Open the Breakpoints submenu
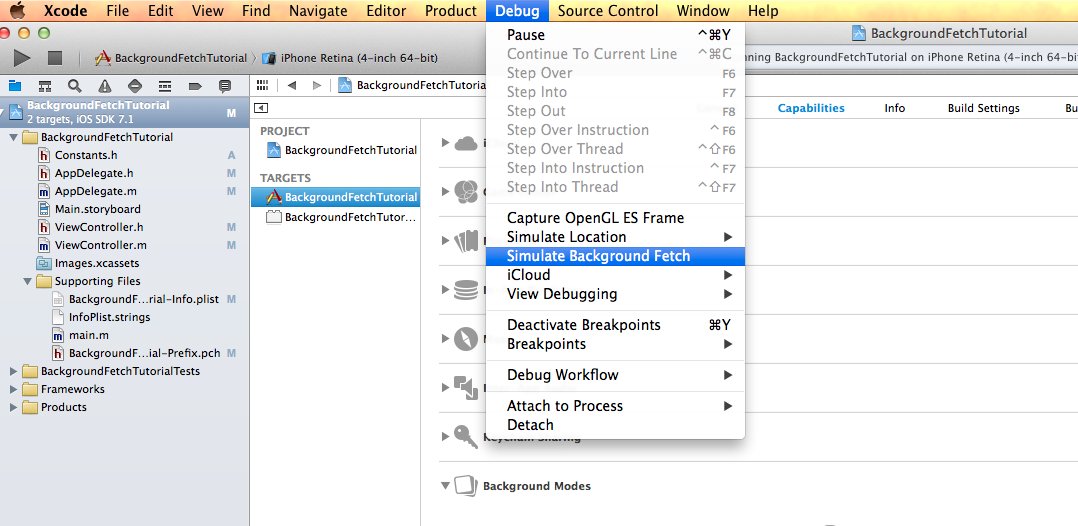Image resolution: width=1078 pixels, height=526 pixels. pos(615,344)
